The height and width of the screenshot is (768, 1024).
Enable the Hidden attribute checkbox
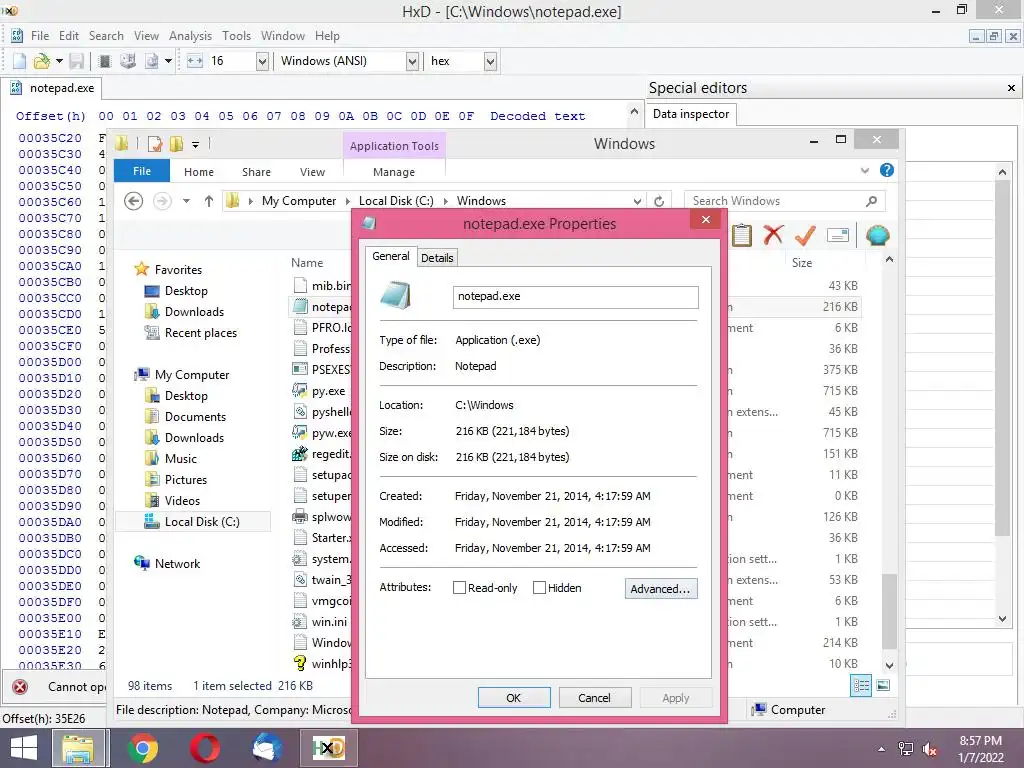[539, 588]
